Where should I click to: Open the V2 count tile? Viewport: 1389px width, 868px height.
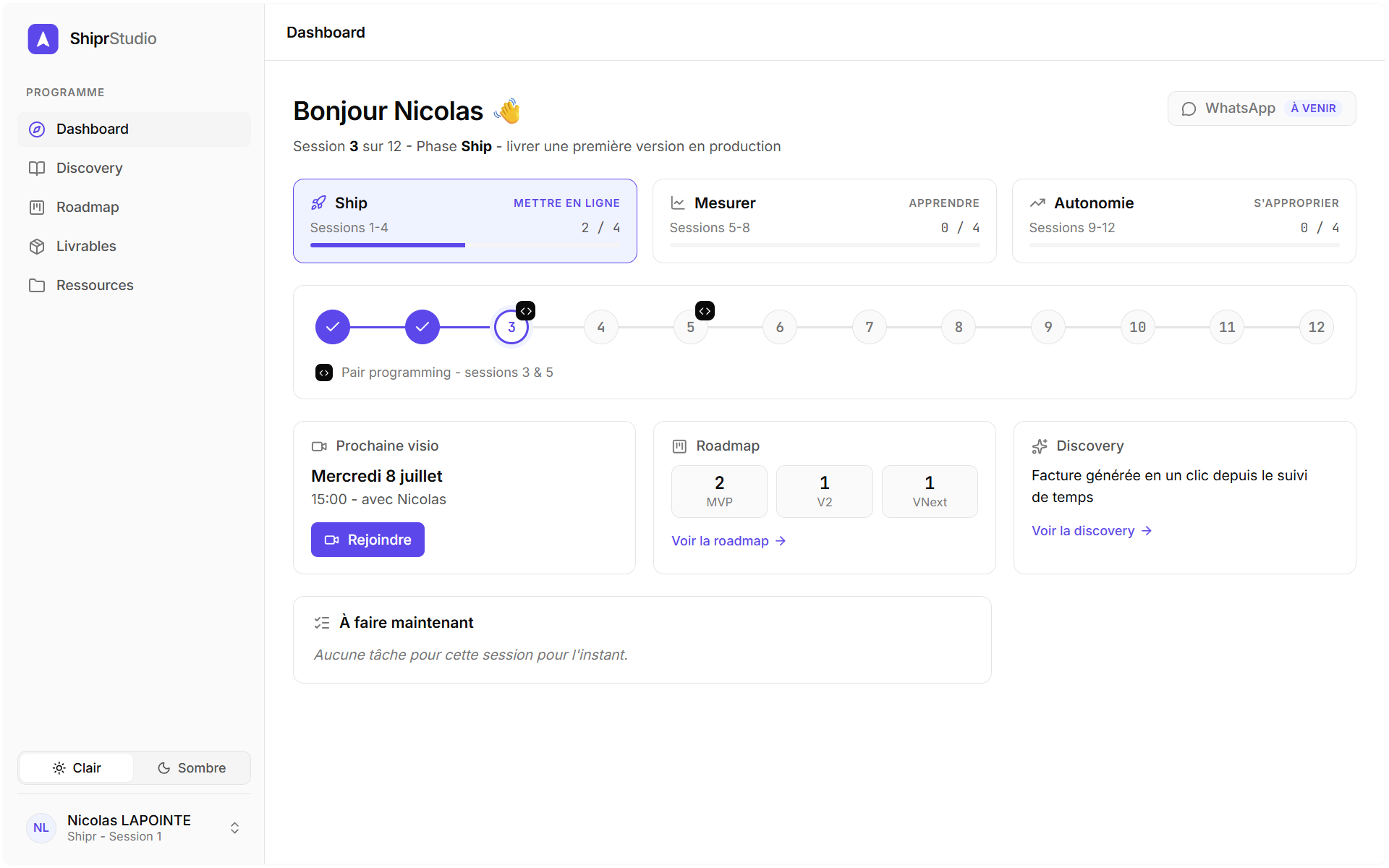coord(825,491)
